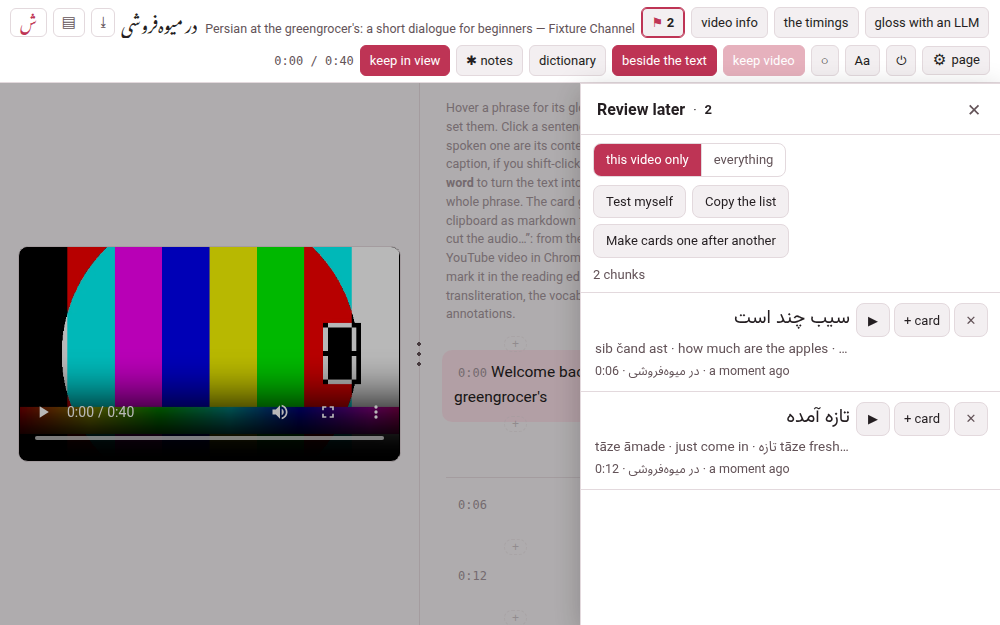This screenshot has width=1000, height=625.
Task: Click the 0:06 timestamp in the transcript
Action: [x=472, y=505]
